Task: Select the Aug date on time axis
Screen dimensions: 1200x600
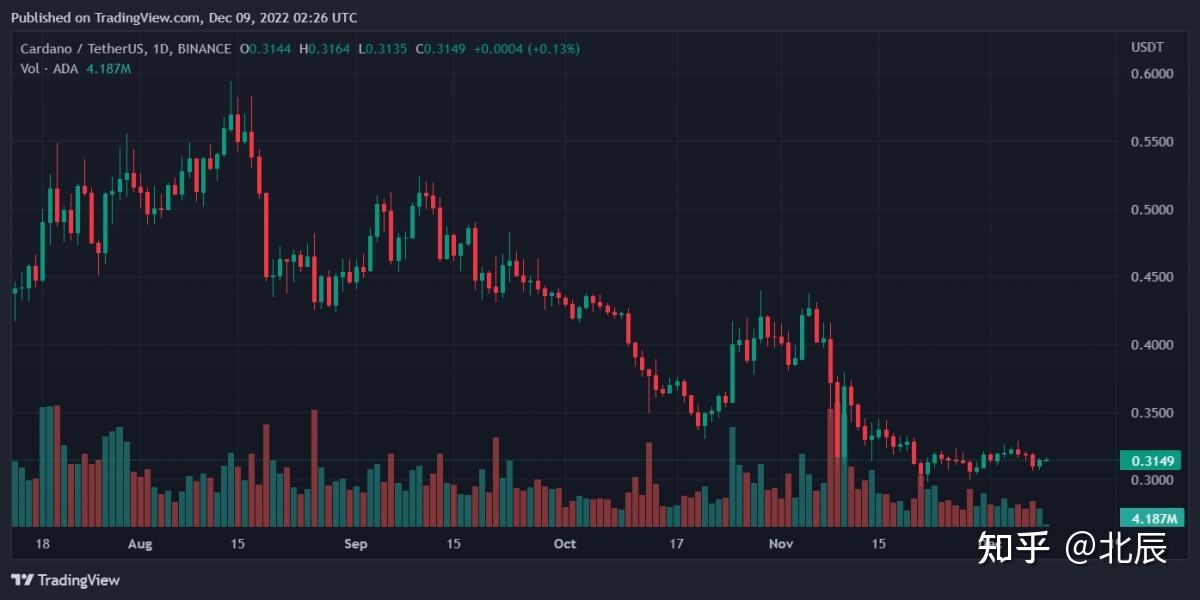Action: (x=141, y=544)
